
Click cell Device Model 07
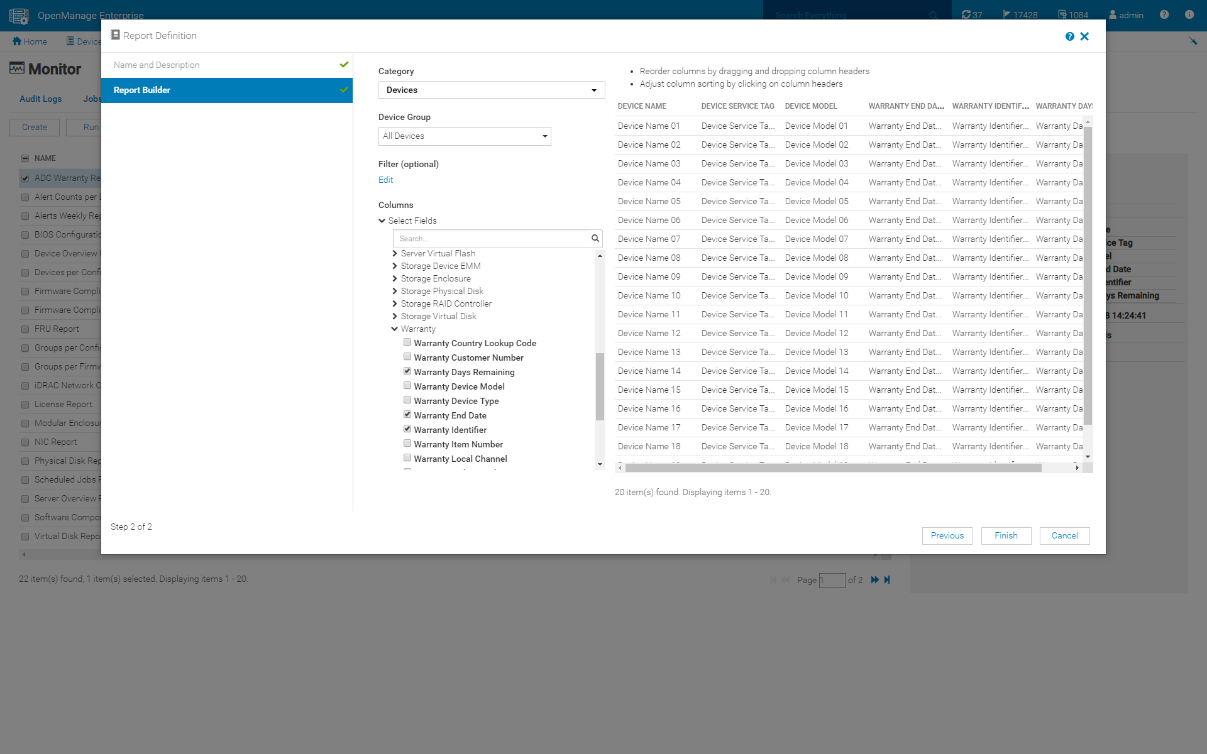pyautogui.click(x=816, y=239)
